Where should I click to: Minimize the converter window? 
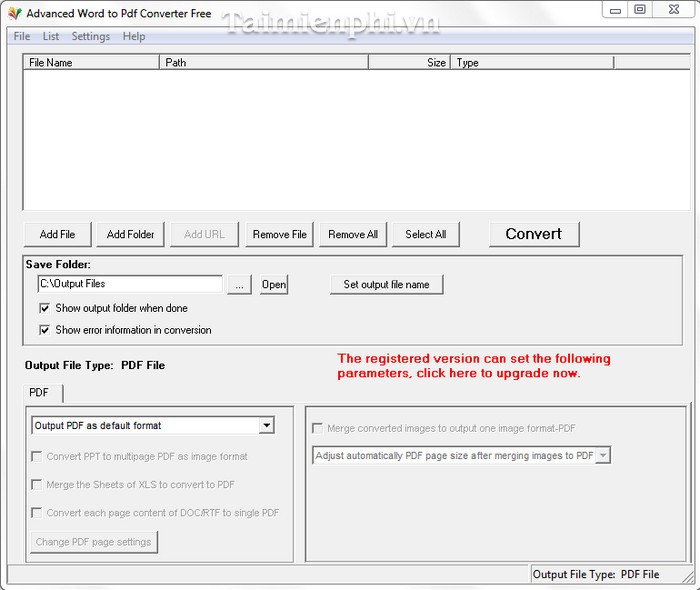pyautogui.click(x=615, y=10)
